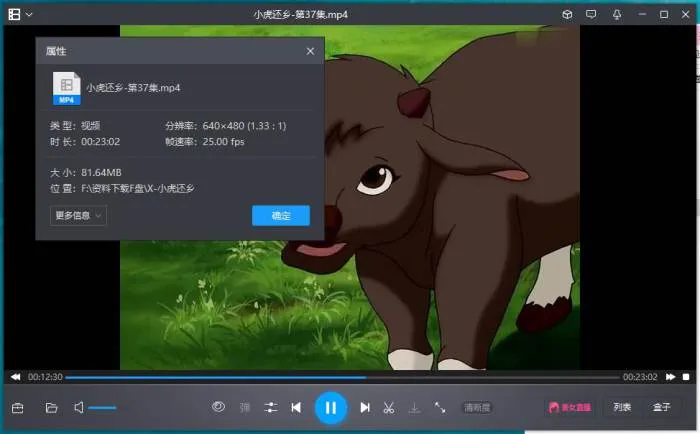Open the 盒子 box panel
The width and height of the screenshot is (700, 434).
(661, 407)
